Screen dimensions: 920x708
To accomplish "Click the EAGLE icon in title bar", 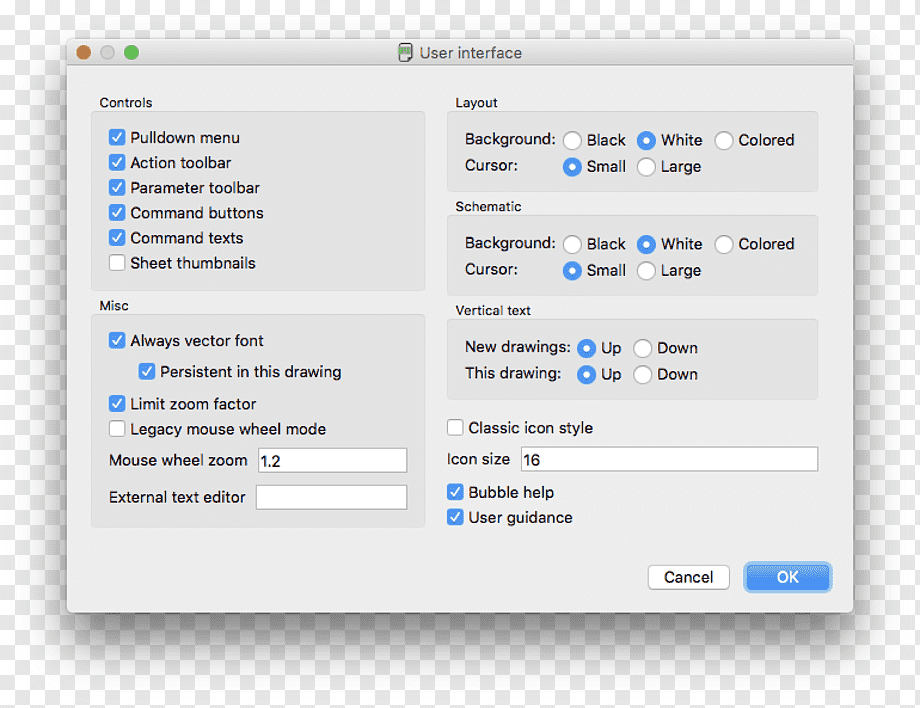I will pos(405,53).
